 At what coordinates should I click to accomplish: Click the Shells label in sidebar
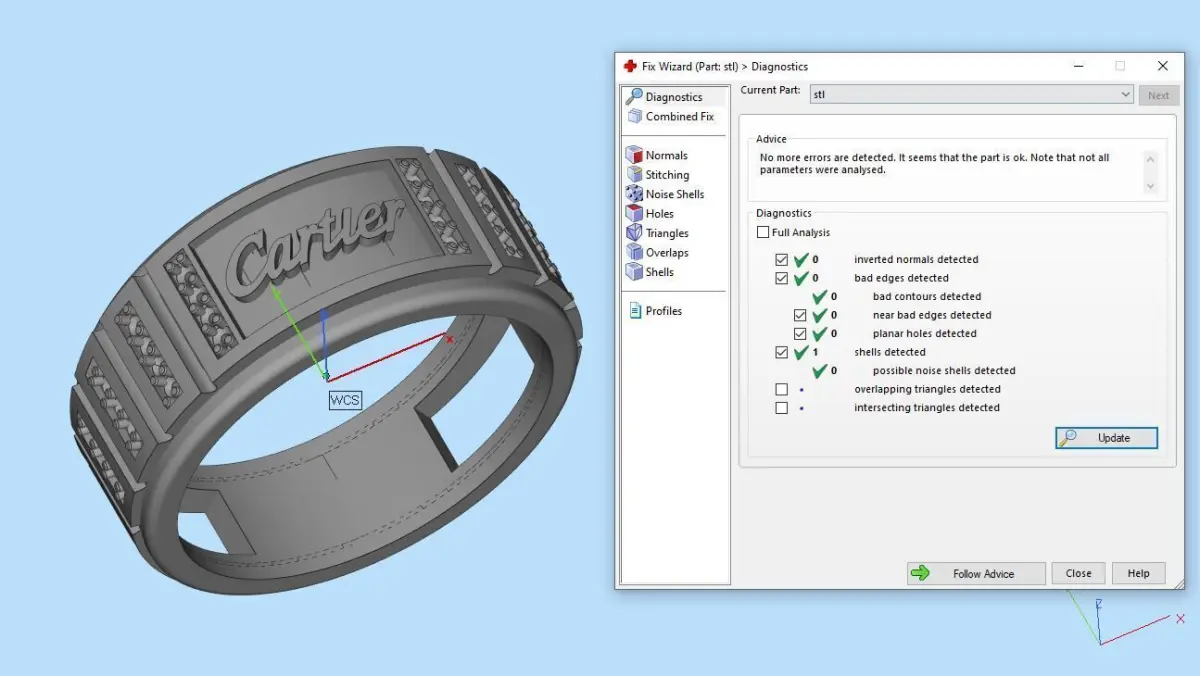point(659,272)
